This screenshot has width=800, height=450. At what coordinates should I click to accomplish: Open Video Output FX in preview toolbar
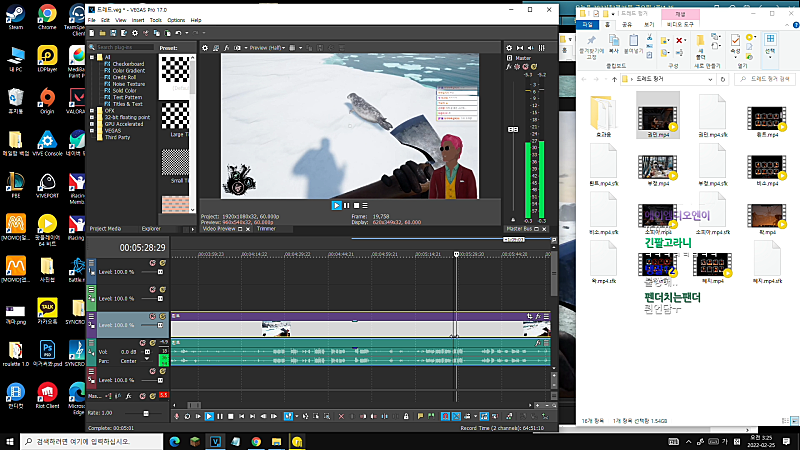[x=227, y=48]
